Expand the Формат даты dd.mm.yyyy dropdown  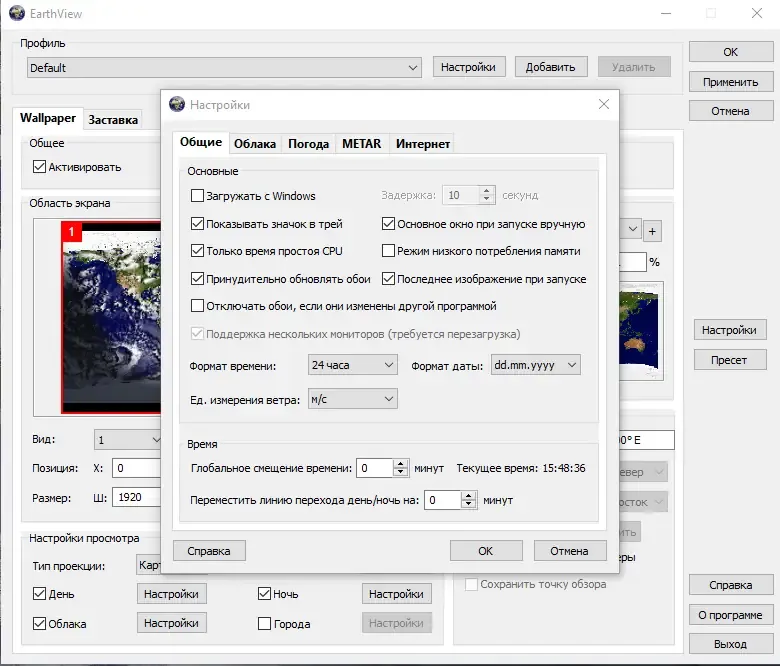[535, 365]
